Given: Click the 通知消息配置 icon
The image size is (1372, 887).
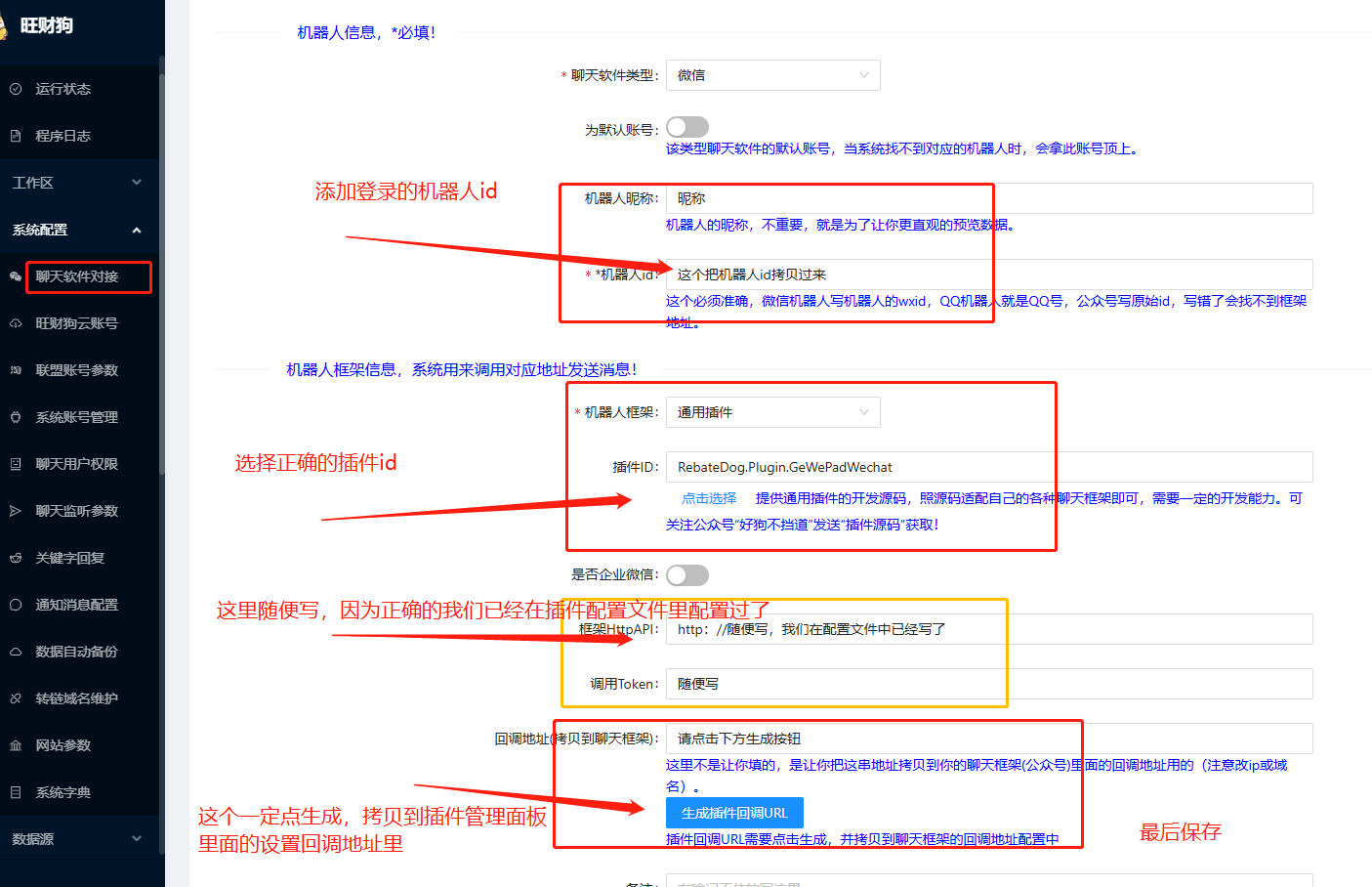Looking at the screenshot, I should click(x=16, y=605).
